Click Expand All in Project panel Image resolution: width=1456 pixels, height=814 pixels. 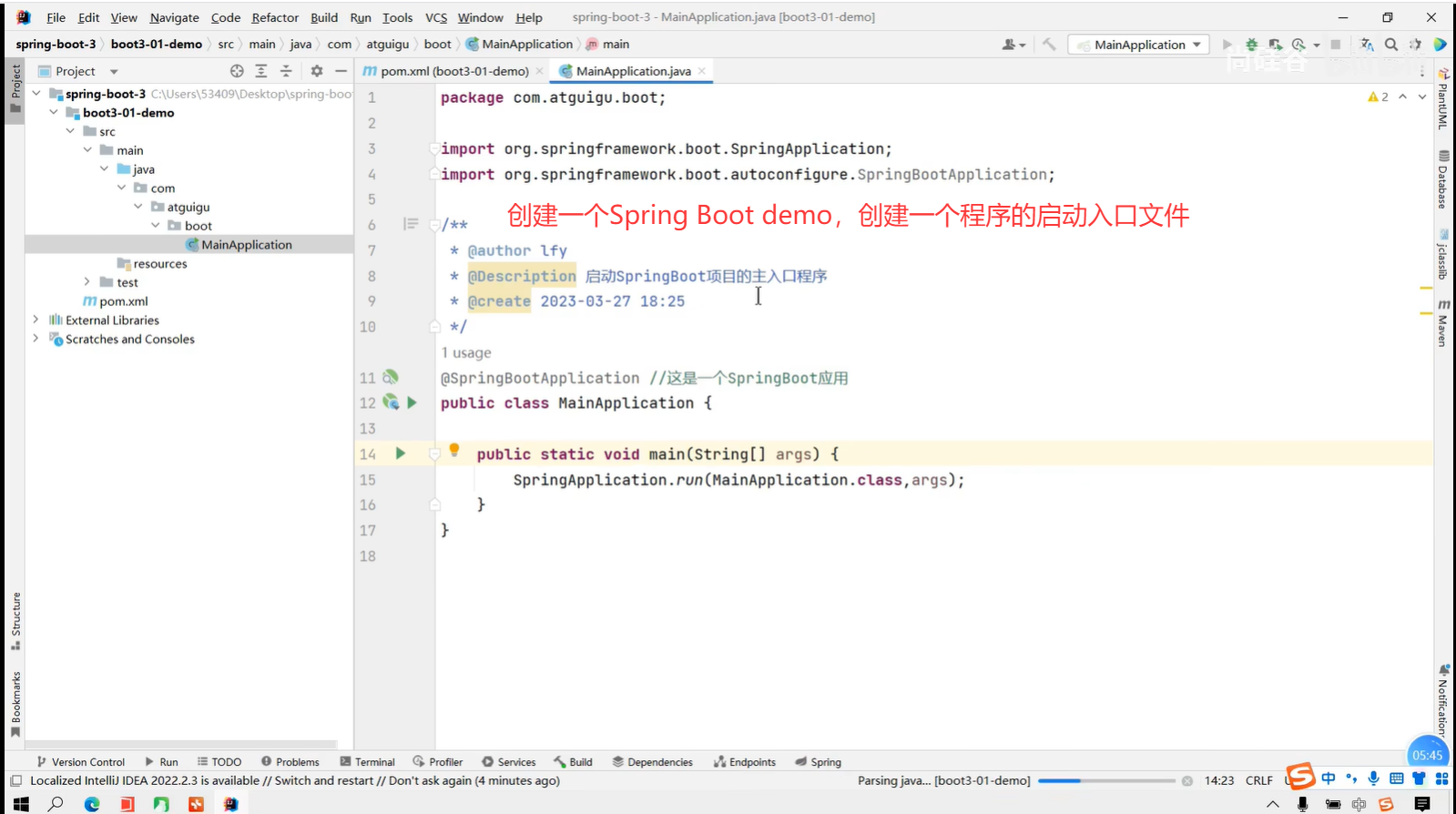point(261,71)
